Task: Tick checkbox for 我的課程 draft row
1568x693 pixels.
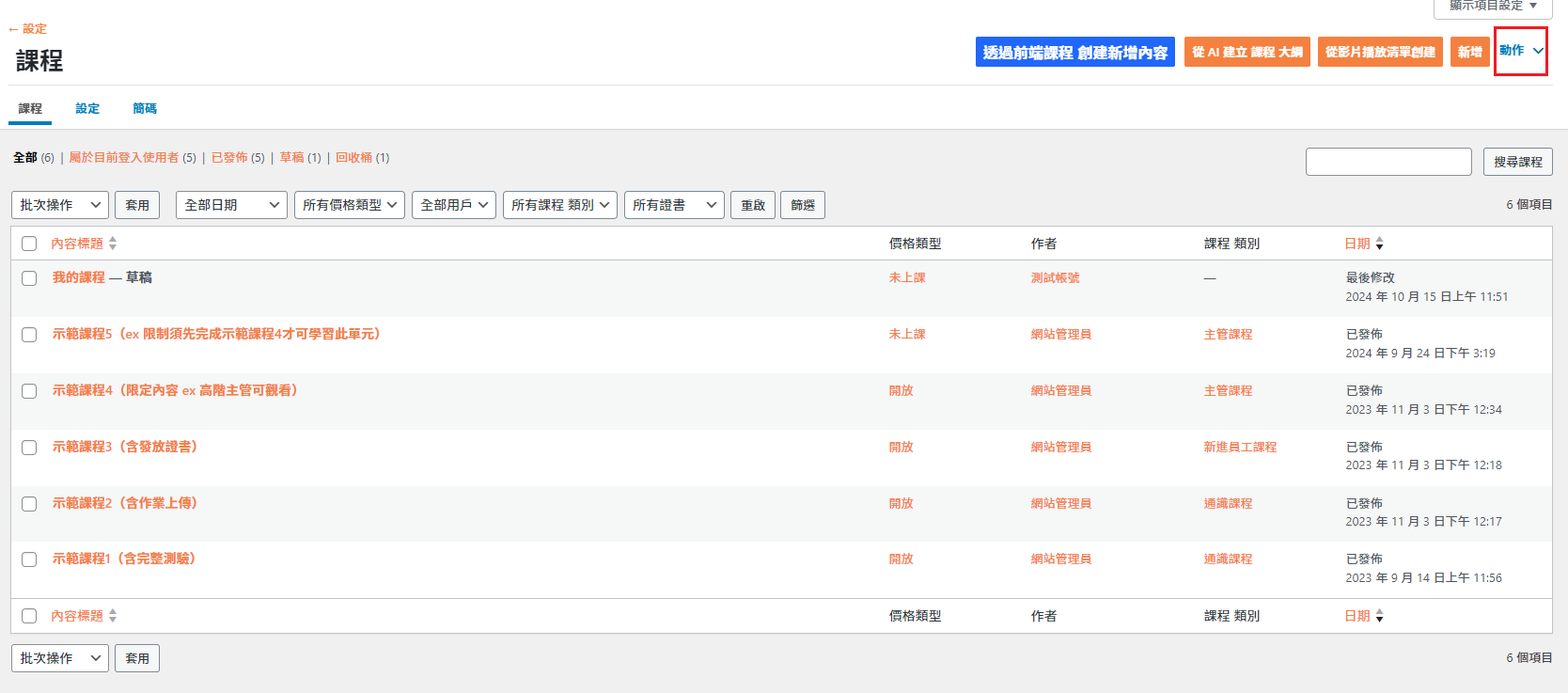Action: [x=29, y=278]
